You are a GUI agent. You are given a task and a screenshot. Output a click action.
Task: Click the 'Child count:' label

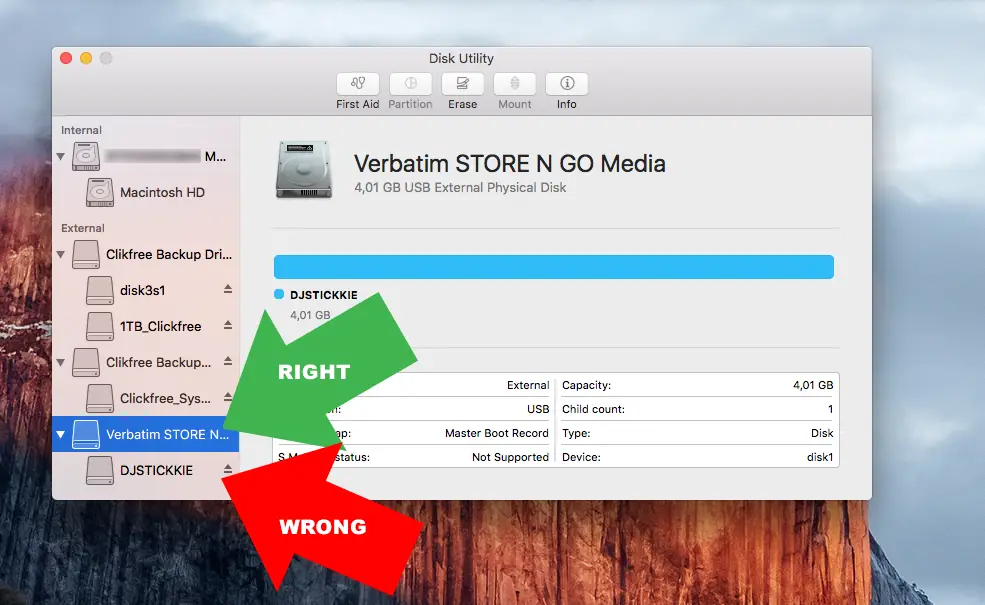click(593, 409)
